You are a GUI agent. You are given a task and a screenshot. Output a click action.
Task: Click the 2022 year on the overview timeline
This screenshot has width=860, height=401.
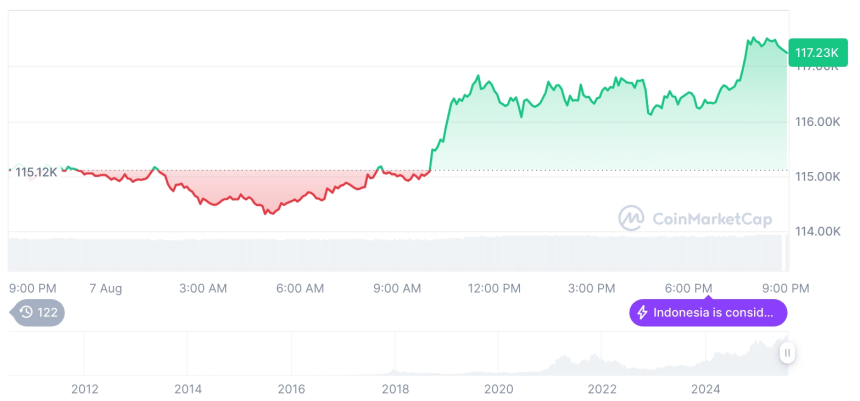pos(602,388)
